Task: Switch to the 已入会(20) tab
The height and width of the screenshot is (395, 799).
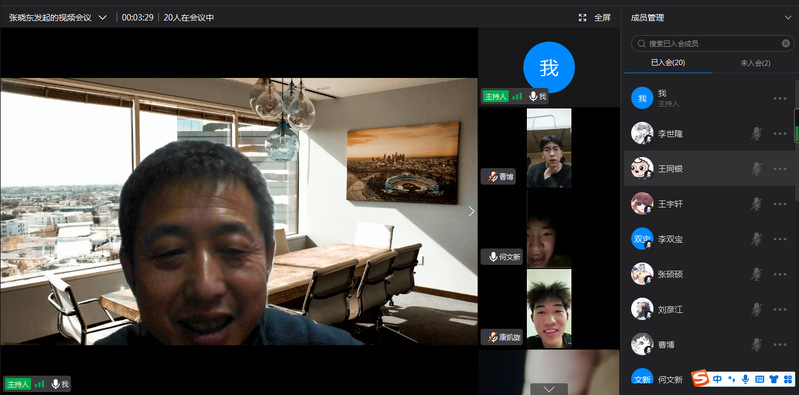Action: pyautogui.click(x=668, y=63)
